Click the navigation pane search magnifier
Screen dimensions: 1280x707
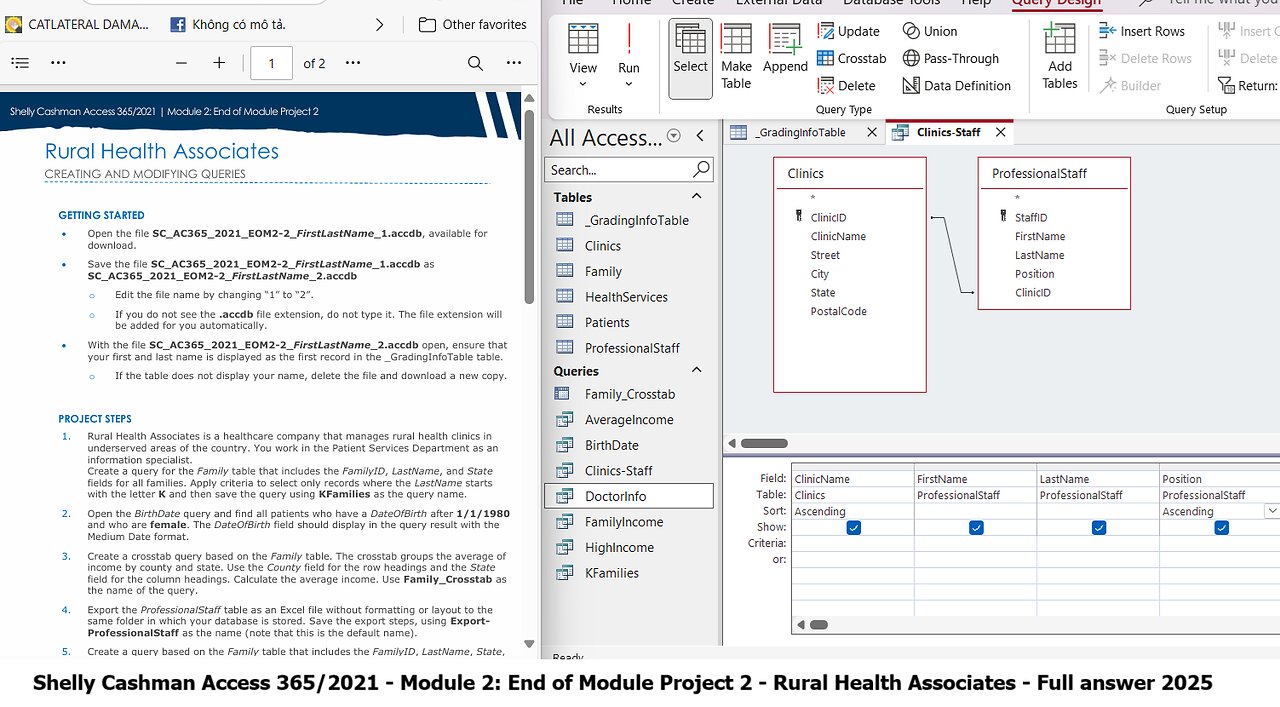coord(701,169)
